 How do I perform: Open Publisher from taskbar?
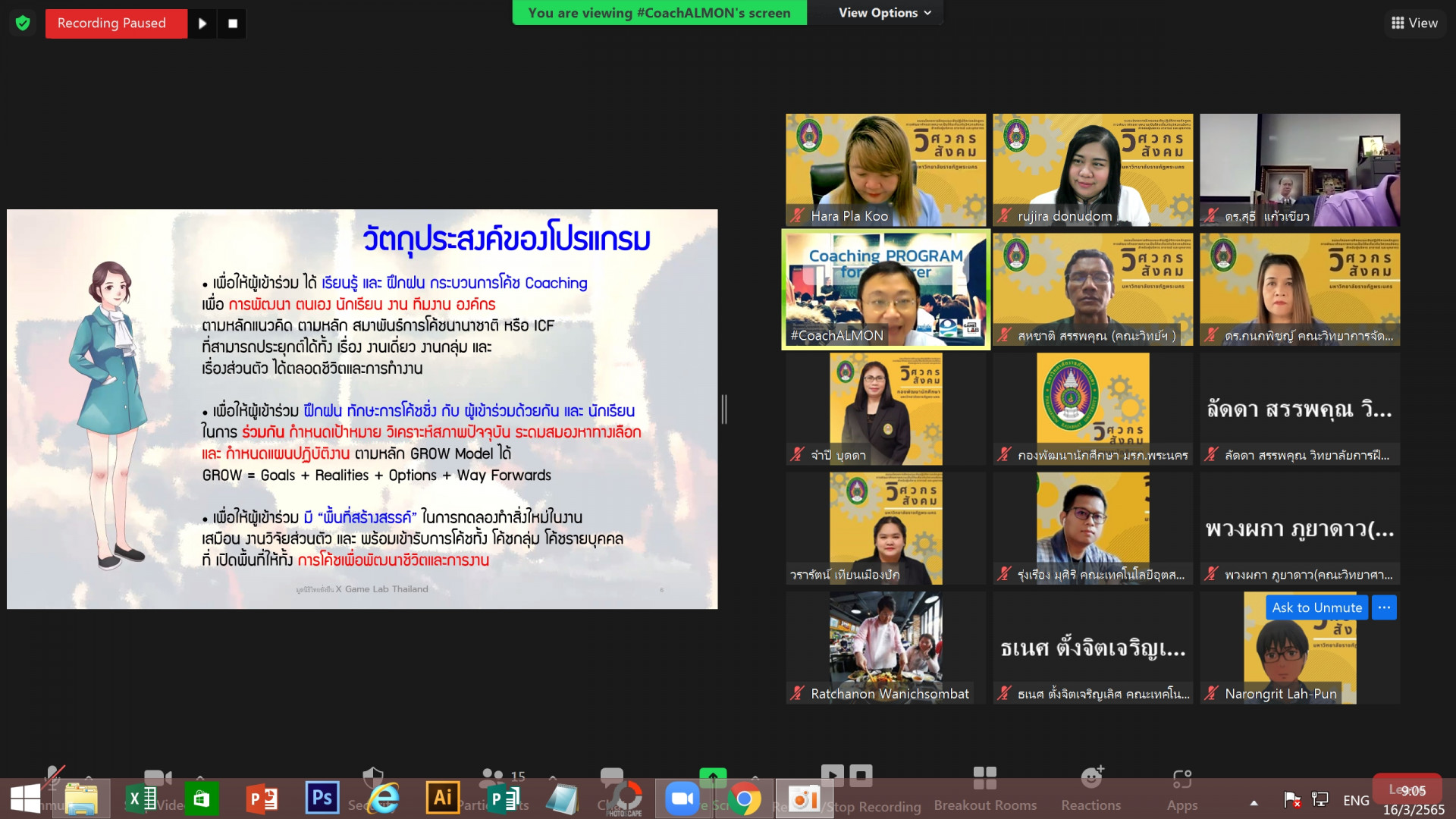coord(503,799)
